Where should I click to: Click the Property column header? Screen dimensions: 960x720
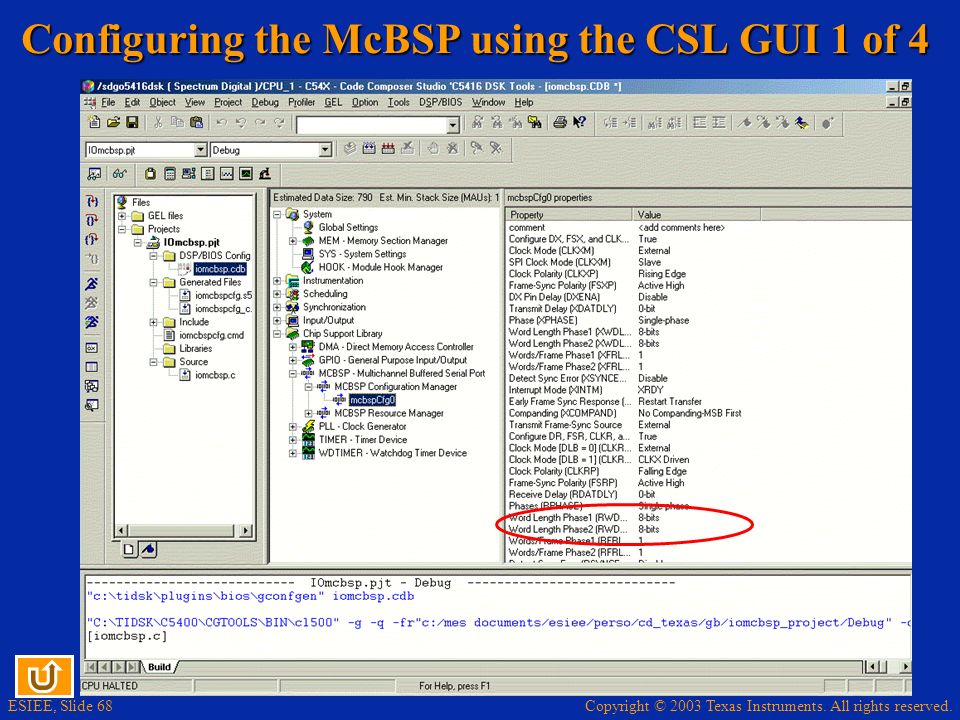click(x=568, y=215)
